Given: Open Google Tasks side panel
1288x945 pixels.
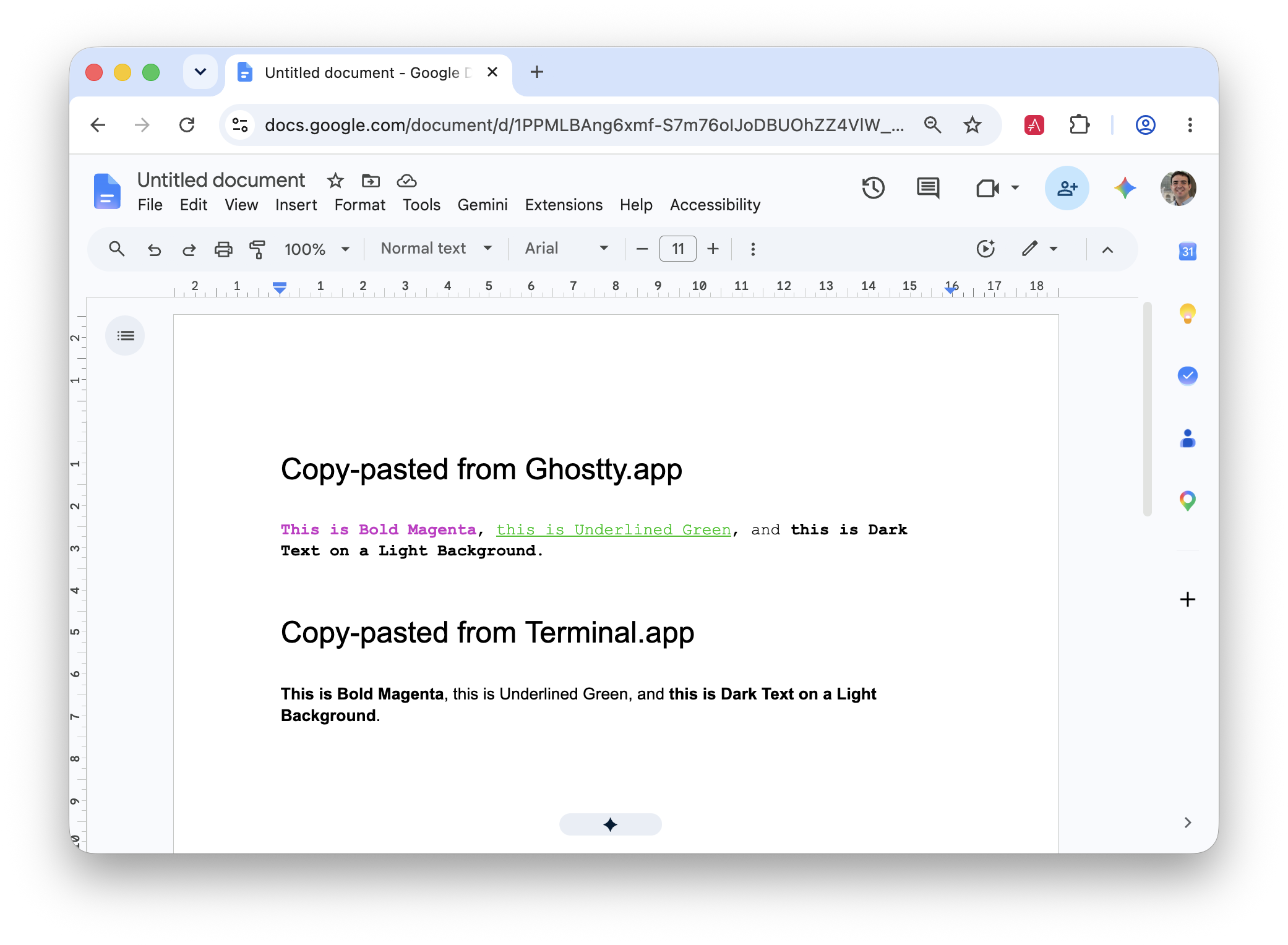Looking at the screenshot, I should (x=1187, y=375).
